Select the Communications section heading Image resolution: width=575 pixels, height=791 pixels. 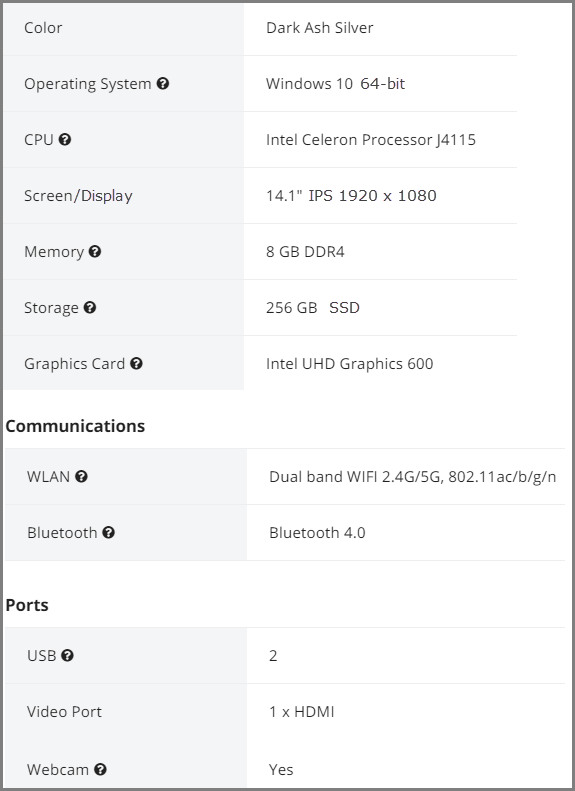75,426
